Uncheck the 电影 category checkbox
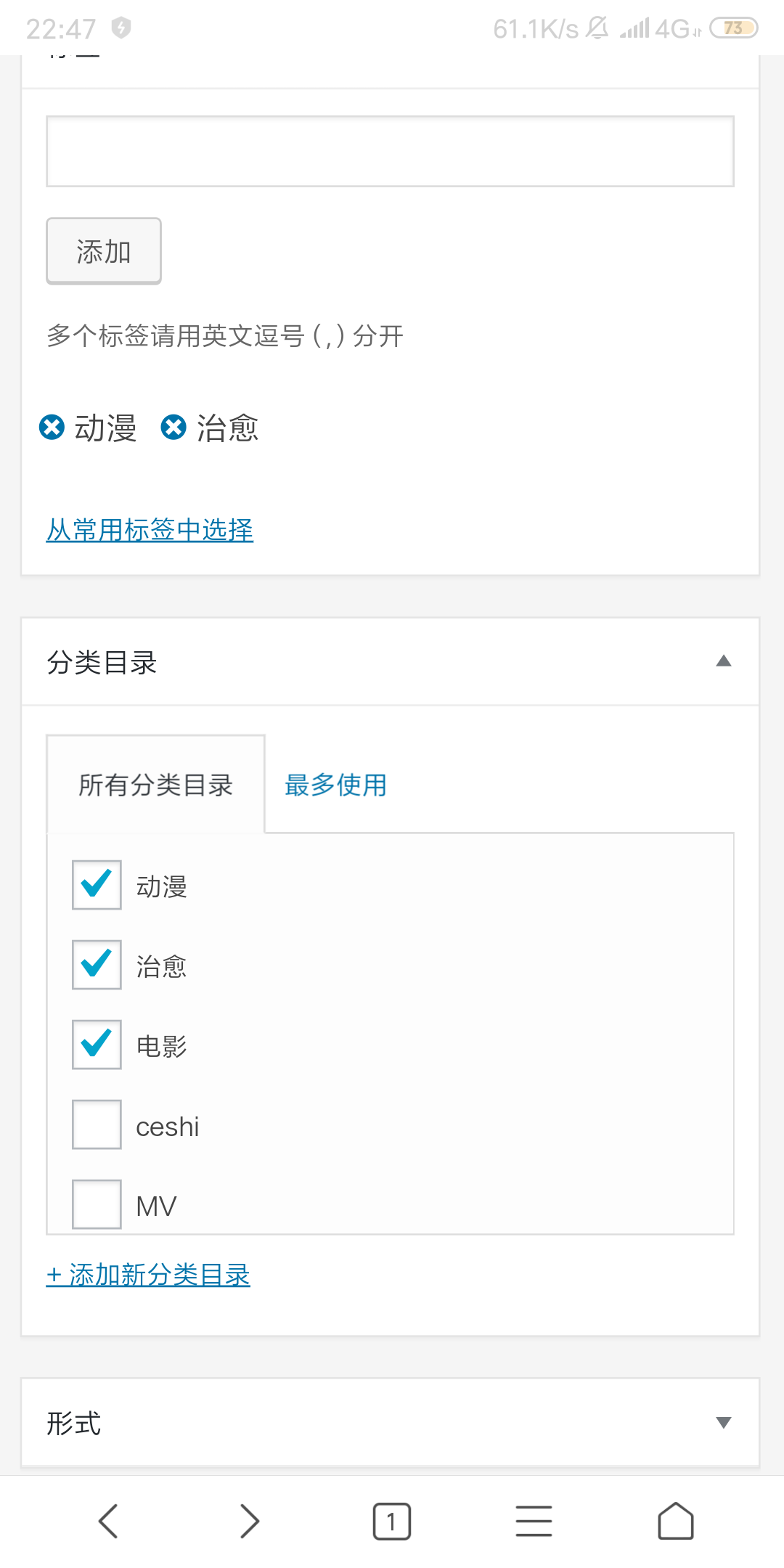 [x=97, y=1045]
